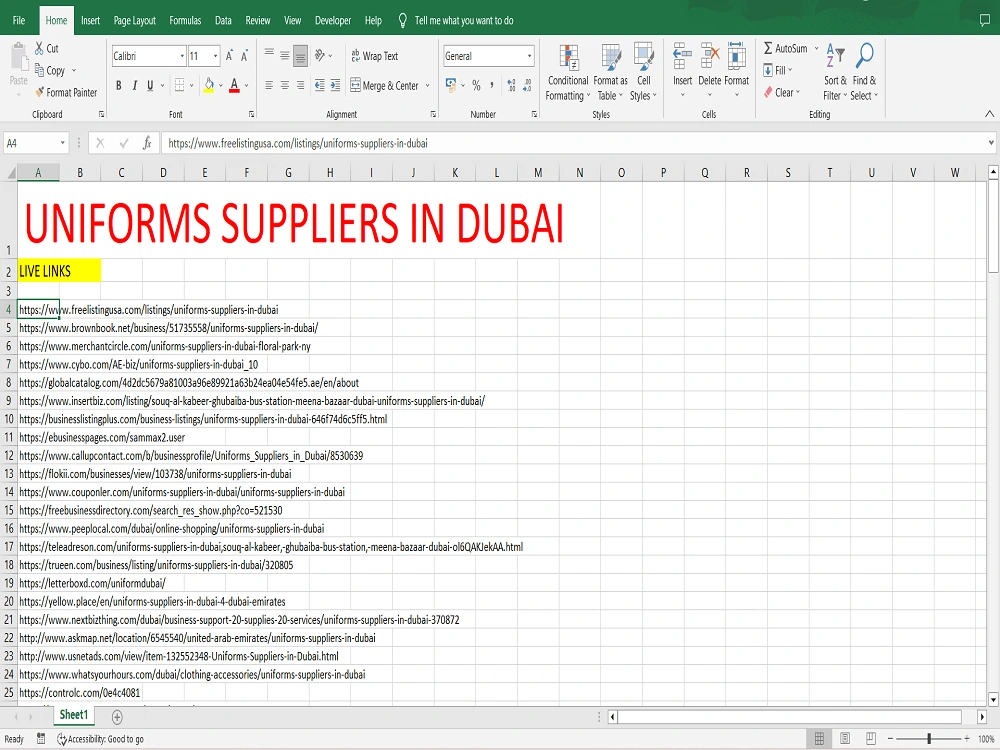The image size is (1000, 750).
Task: Select the LIVE LINKS cell
Action: coord(59,271)
